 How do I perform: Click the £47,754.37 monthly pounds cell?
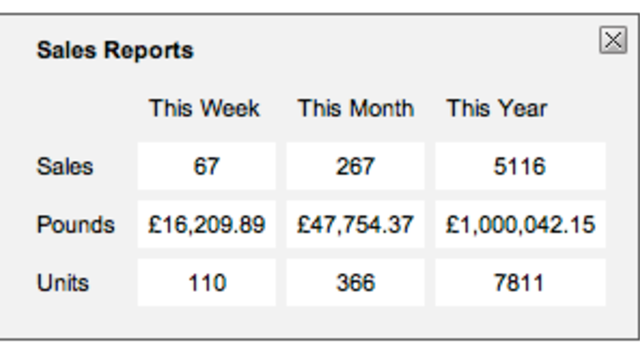pos(356,224)
